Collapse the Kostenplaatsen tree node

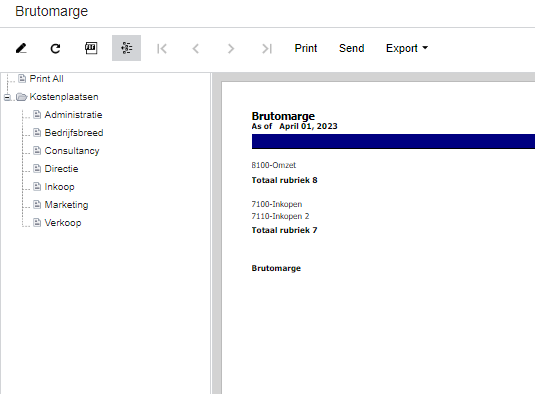[7, 97]
